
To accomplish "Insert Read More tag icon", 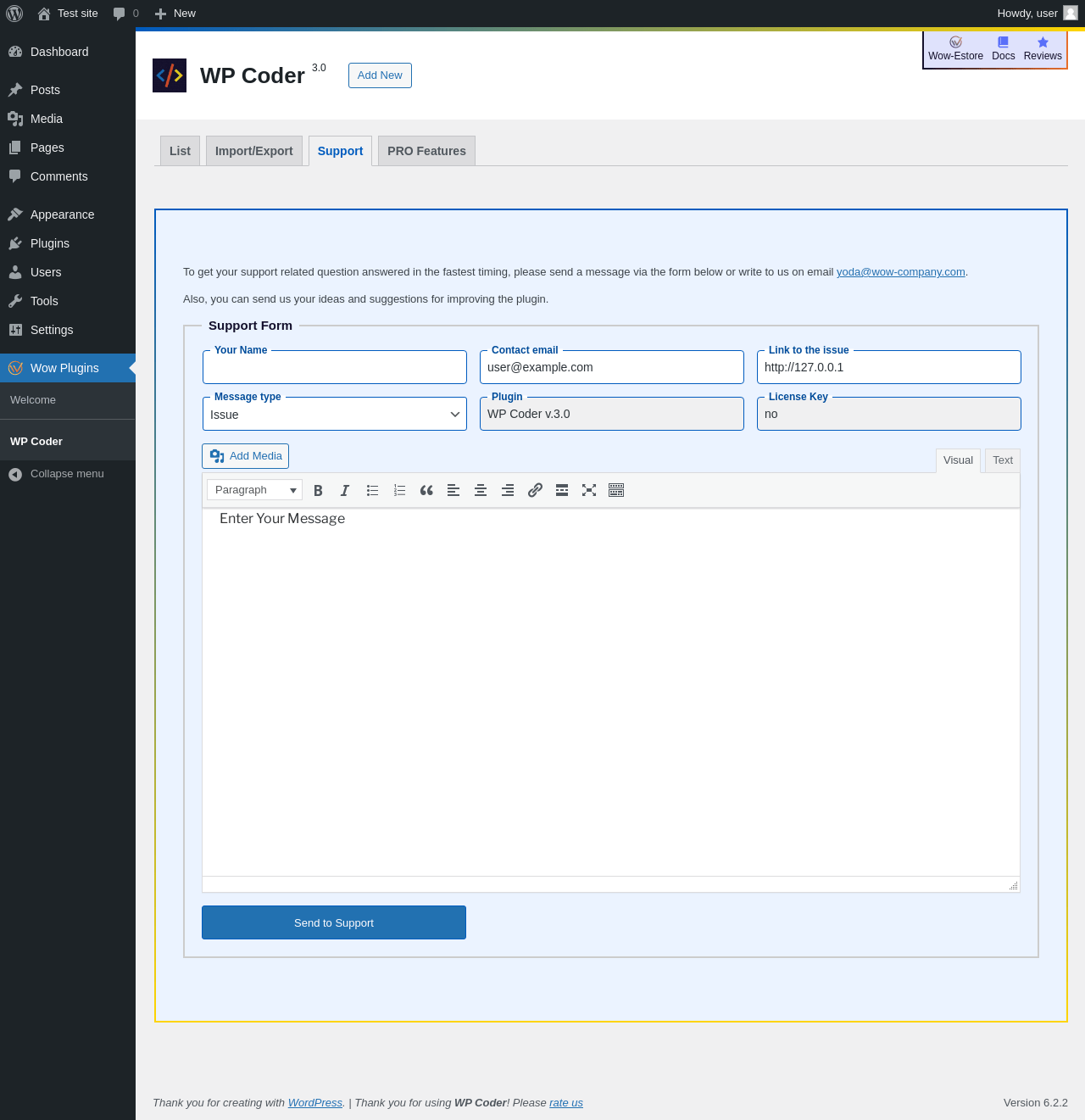I will tap(562, 490).
